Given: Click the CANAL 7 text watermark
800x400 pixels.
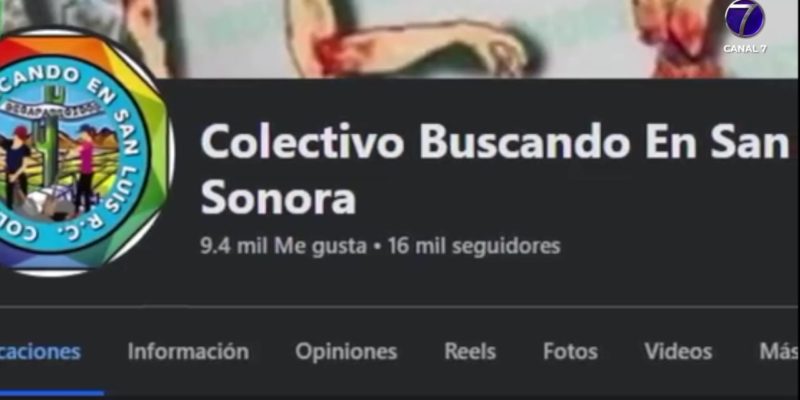Looking at the screenshot, I should click(745, 48).
